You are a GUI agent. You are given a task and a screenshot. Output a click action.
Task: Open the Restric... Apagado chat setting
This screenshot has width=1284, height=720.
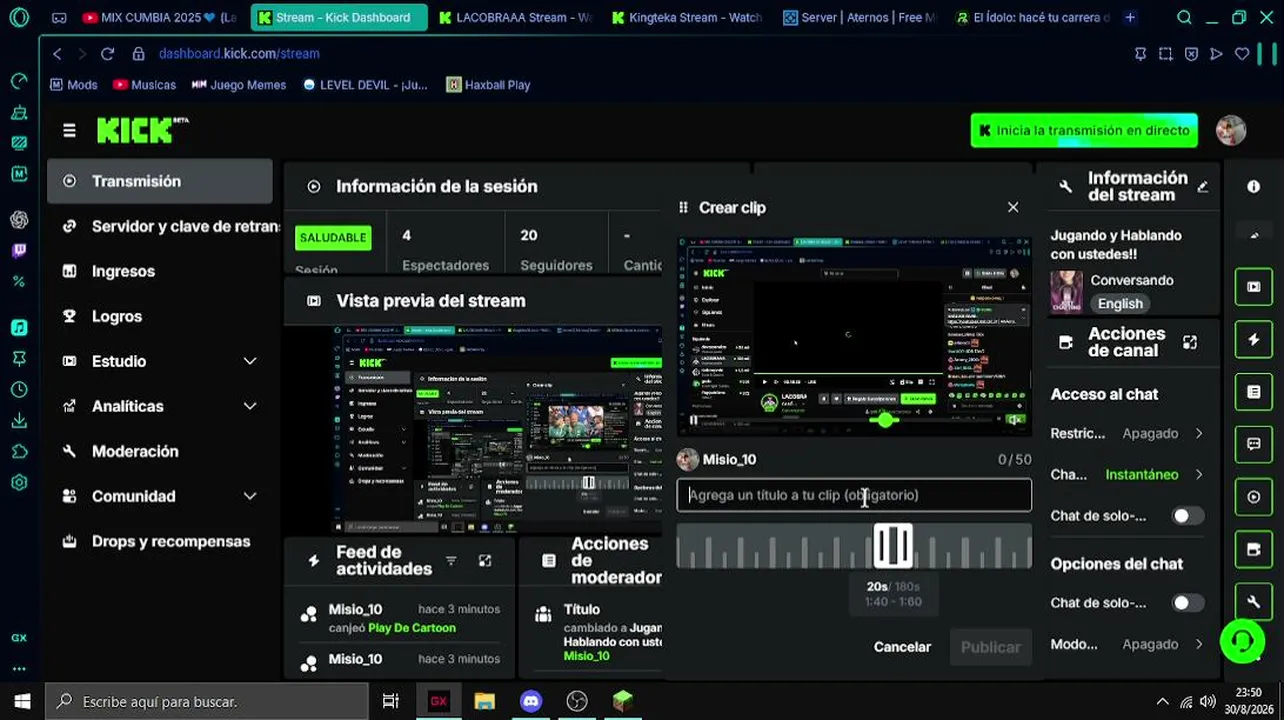pos(1127,433)
